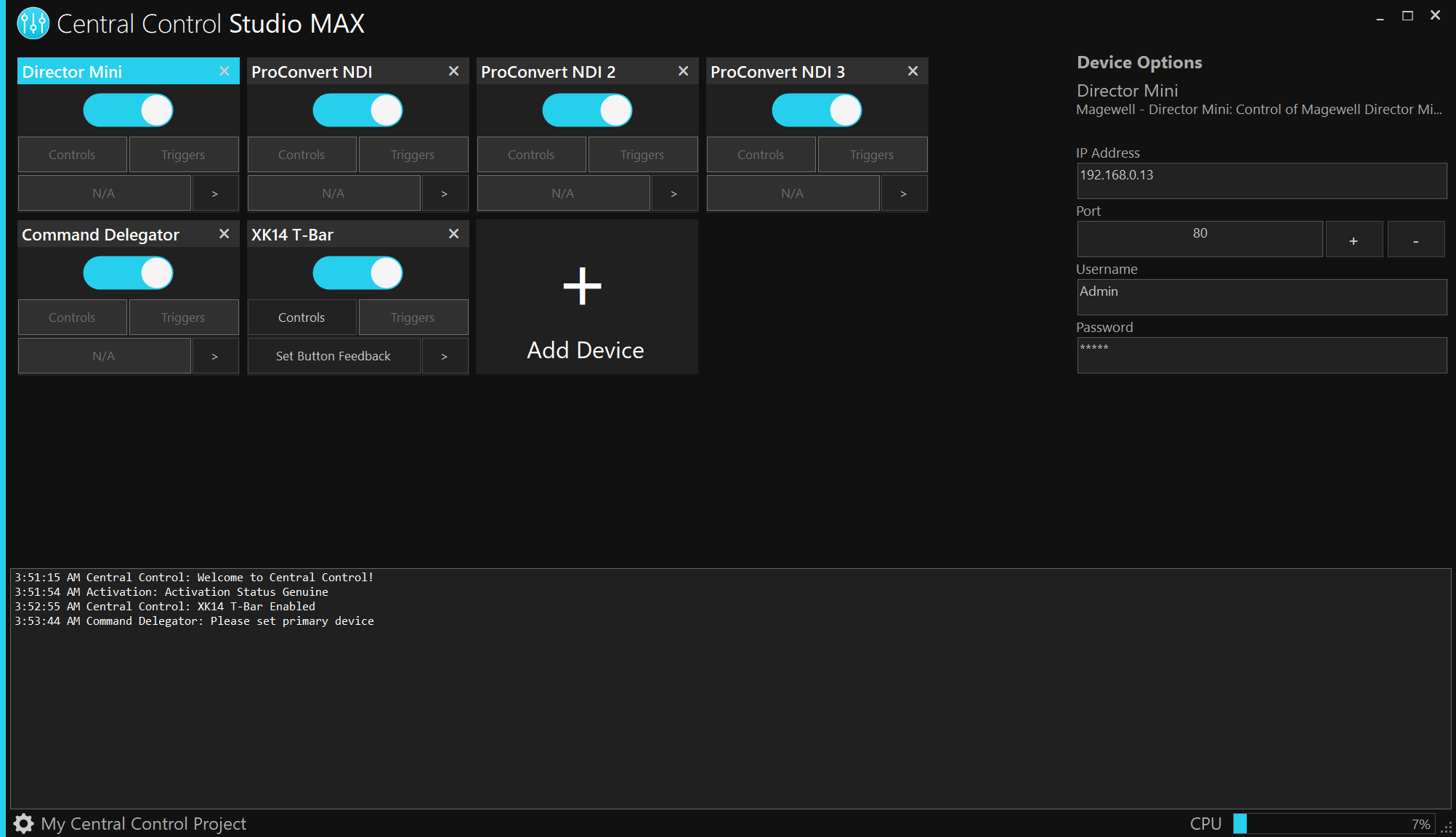The width and height of the screenshot is (1456, 837).
Task: Click the Username field containing Admin
Action: pyautogui.click(x=1261, y=297)
